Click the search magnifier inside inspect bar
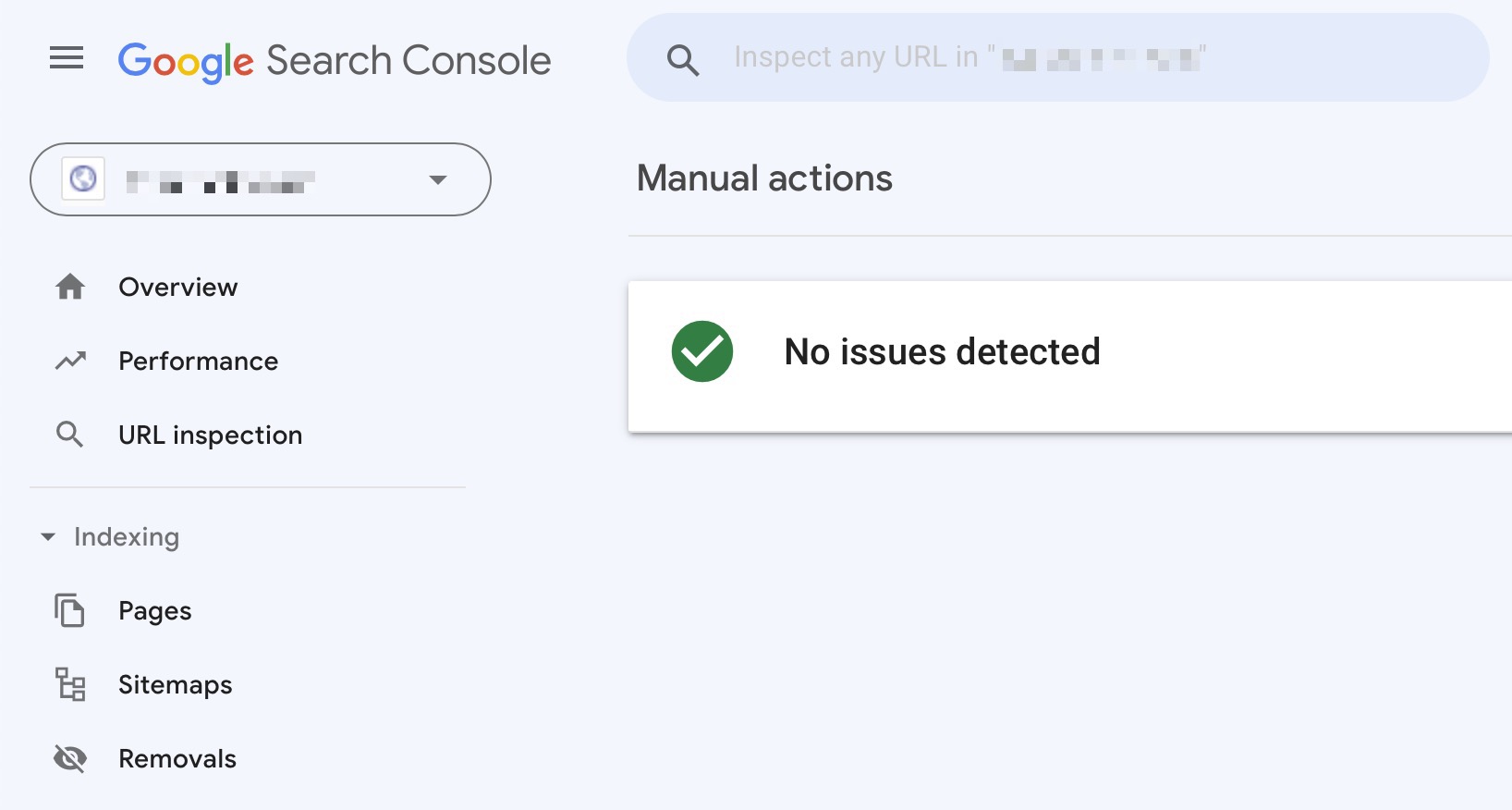1512x810 pixels. click(684, 57)
